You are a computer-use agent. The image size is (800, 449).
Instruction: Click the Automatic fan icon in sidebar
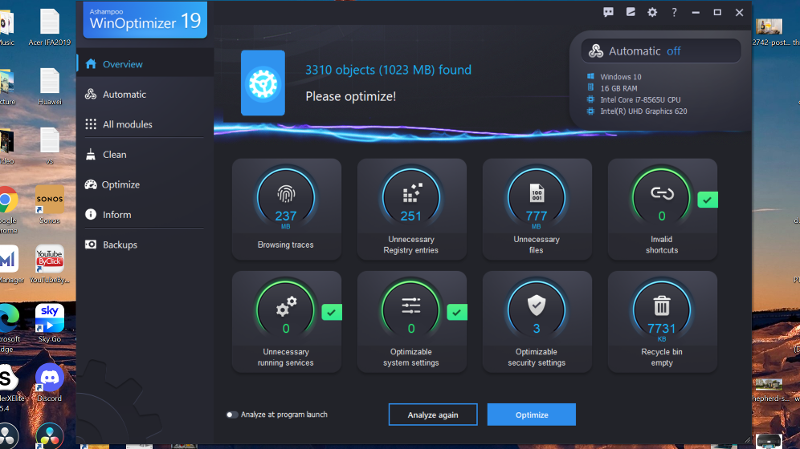91,94
